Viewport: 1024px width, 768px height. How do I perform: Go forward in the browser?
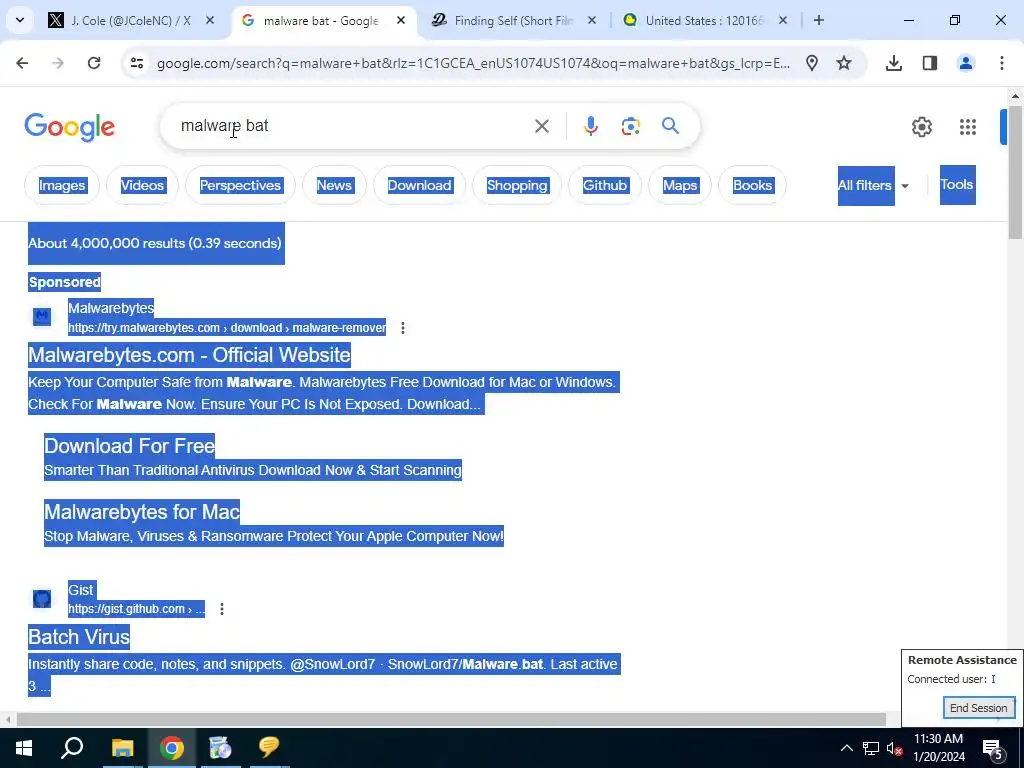[x=58, y=63]
